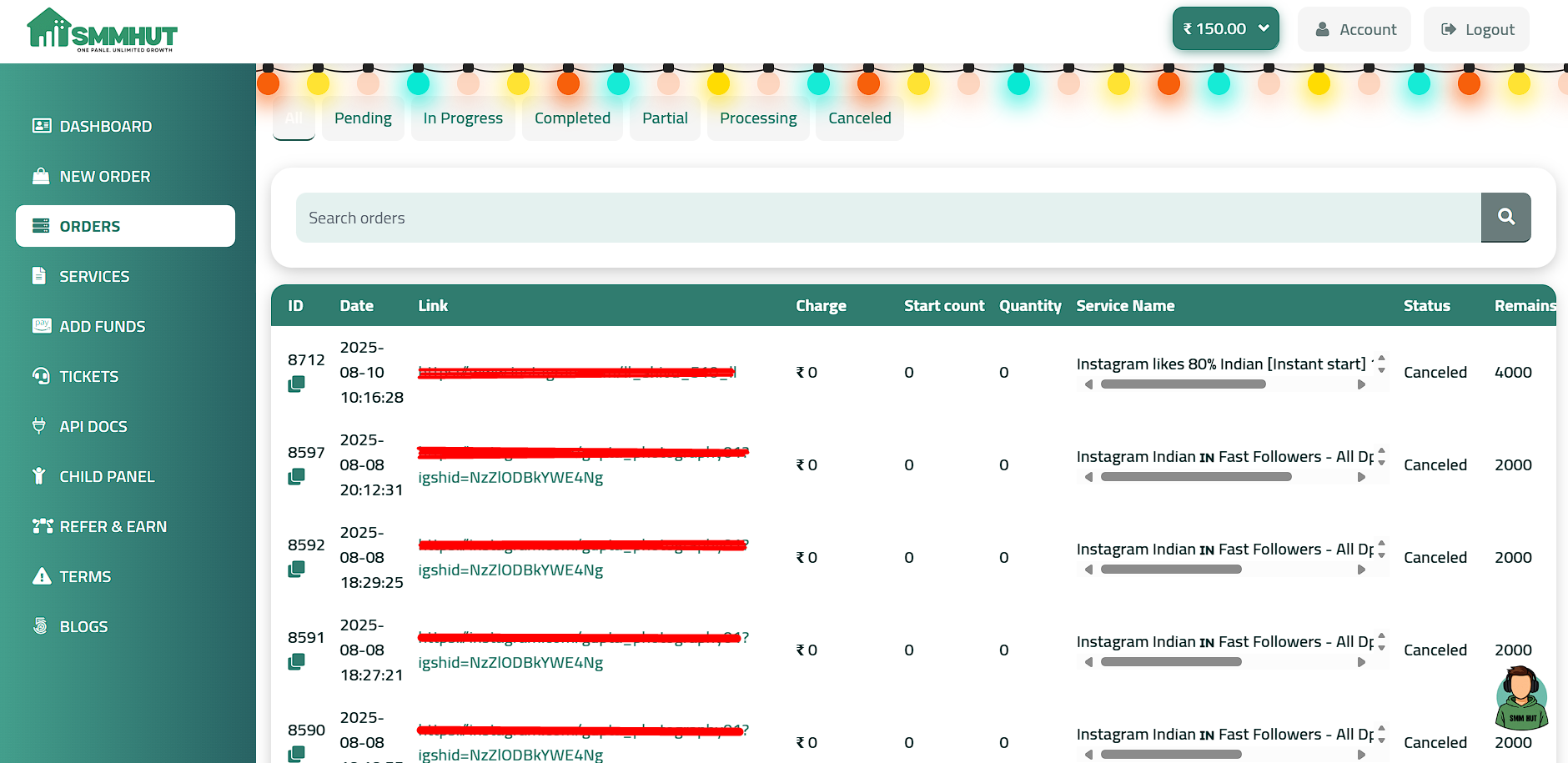Click copy icon under order 8592
The height and width of the screenshot is (763, 1568).
[296, 570]
